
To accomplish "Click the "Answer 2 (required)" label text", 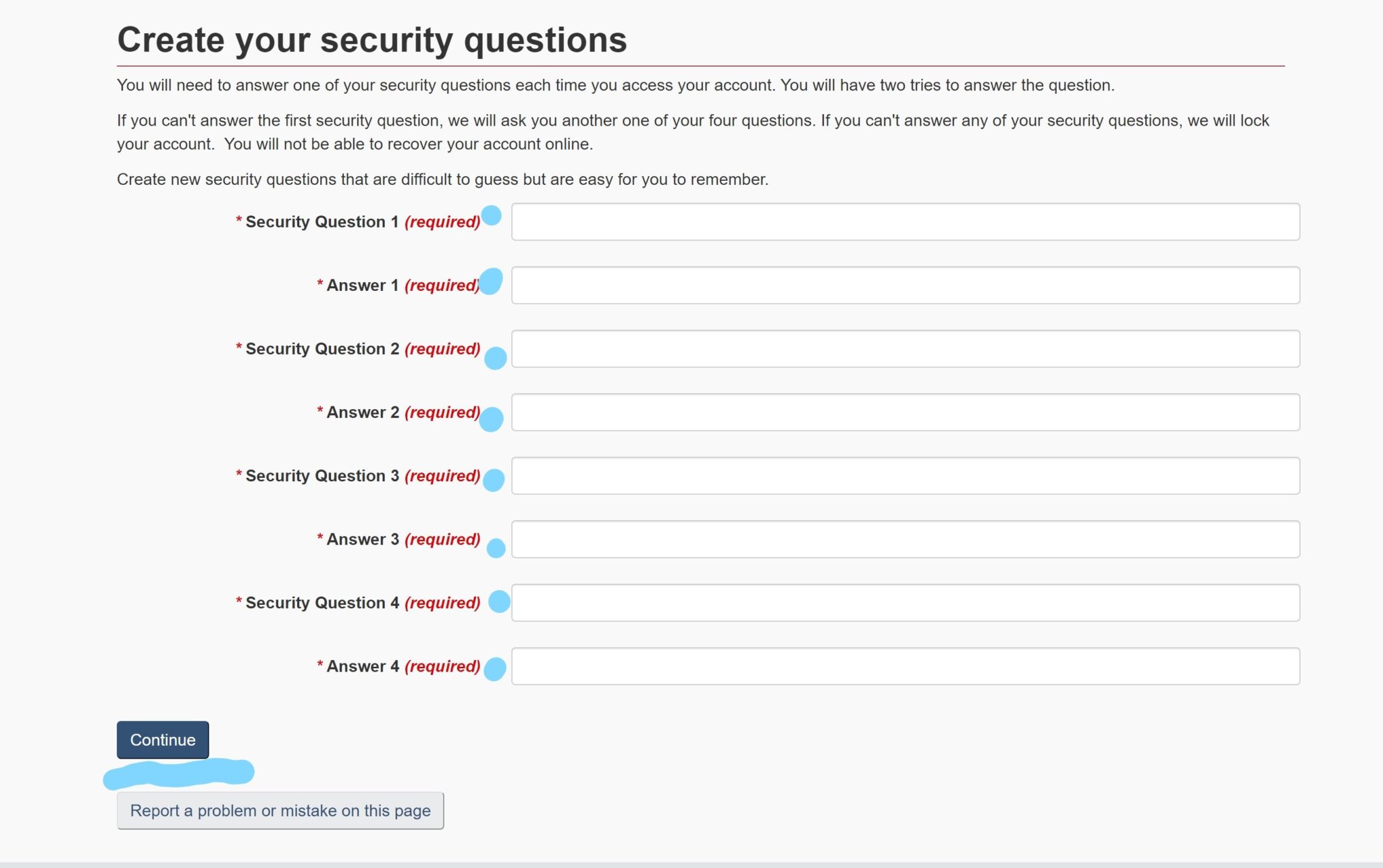I will point(398,412).
